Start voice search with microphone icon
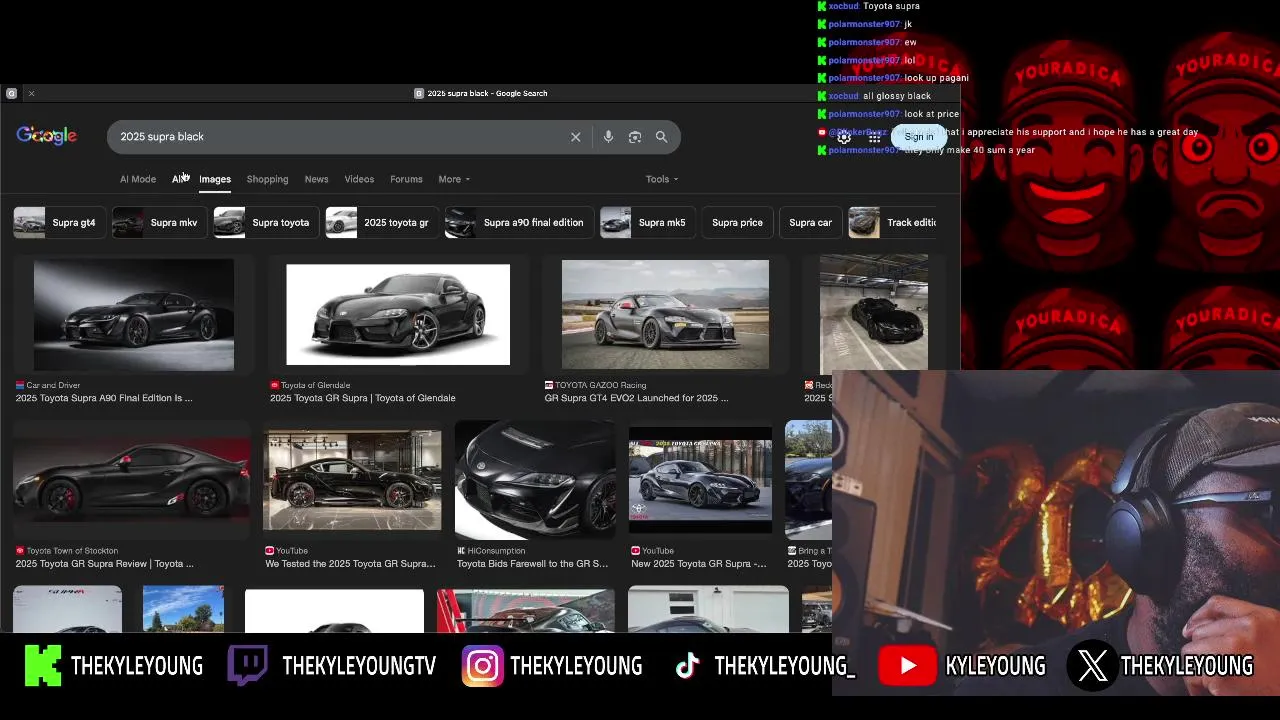The height and width of the screenshot is (720, 1280). (x=608, y=137)
